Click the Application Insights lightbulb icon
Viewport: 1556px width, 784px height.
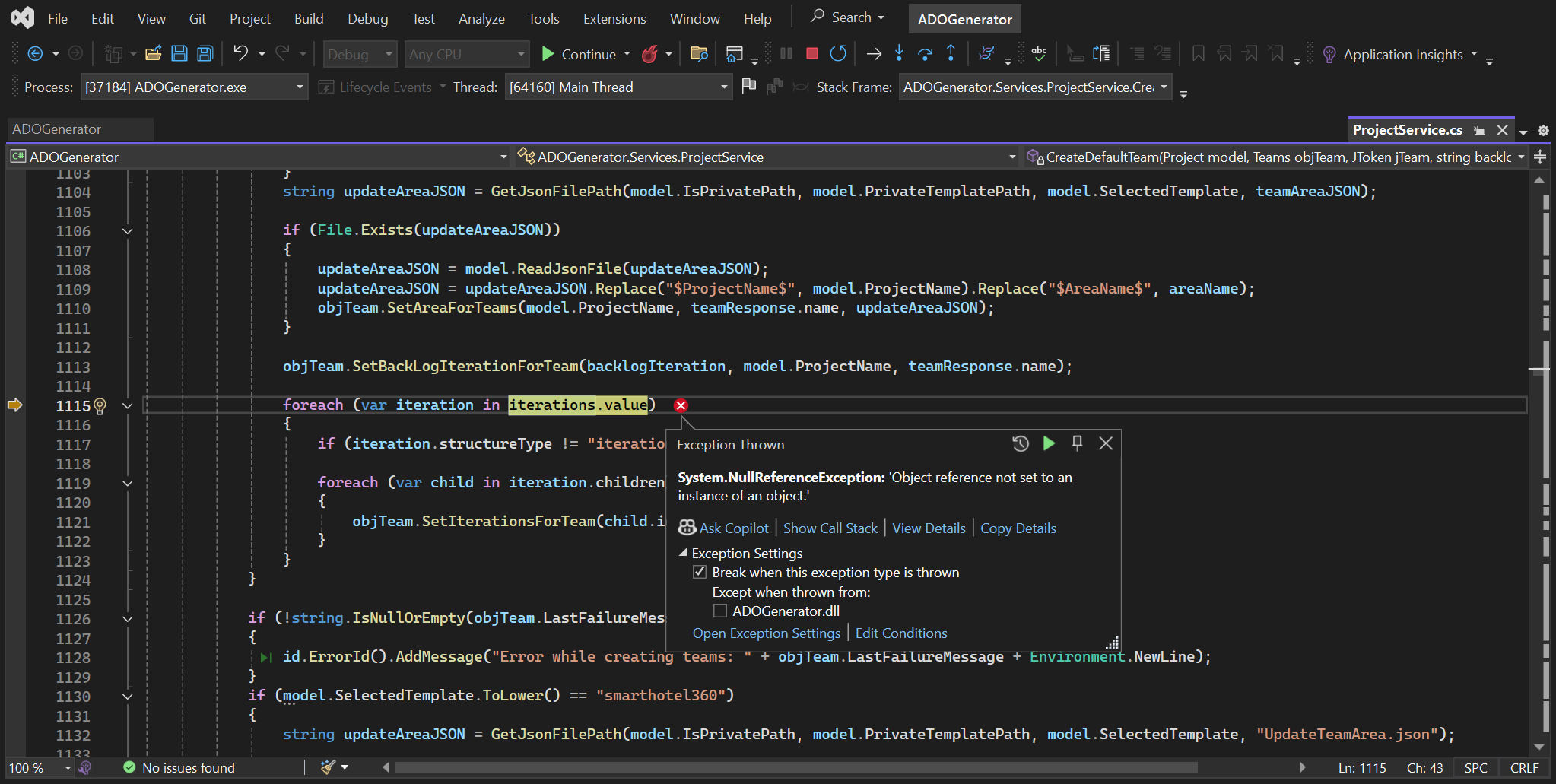[x=1329, y=55]
